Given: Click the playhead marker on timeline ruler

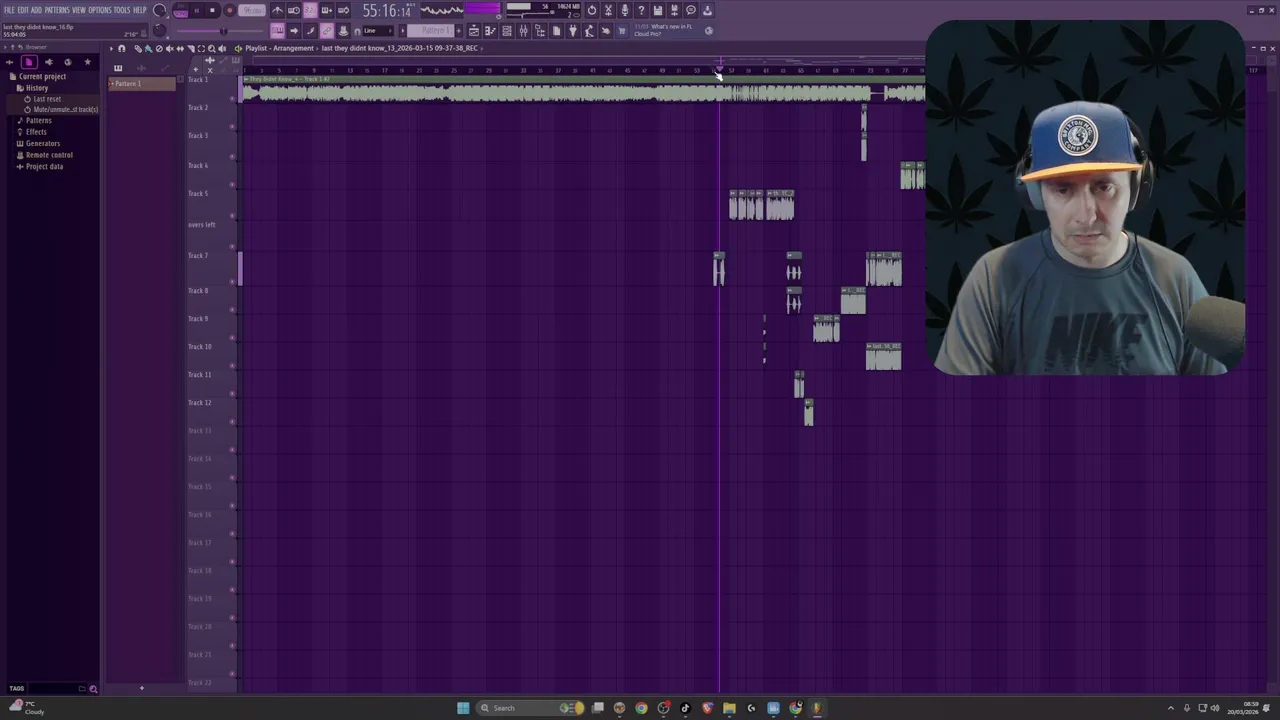Looking at the screenshot, I should [x=719, y=70].
